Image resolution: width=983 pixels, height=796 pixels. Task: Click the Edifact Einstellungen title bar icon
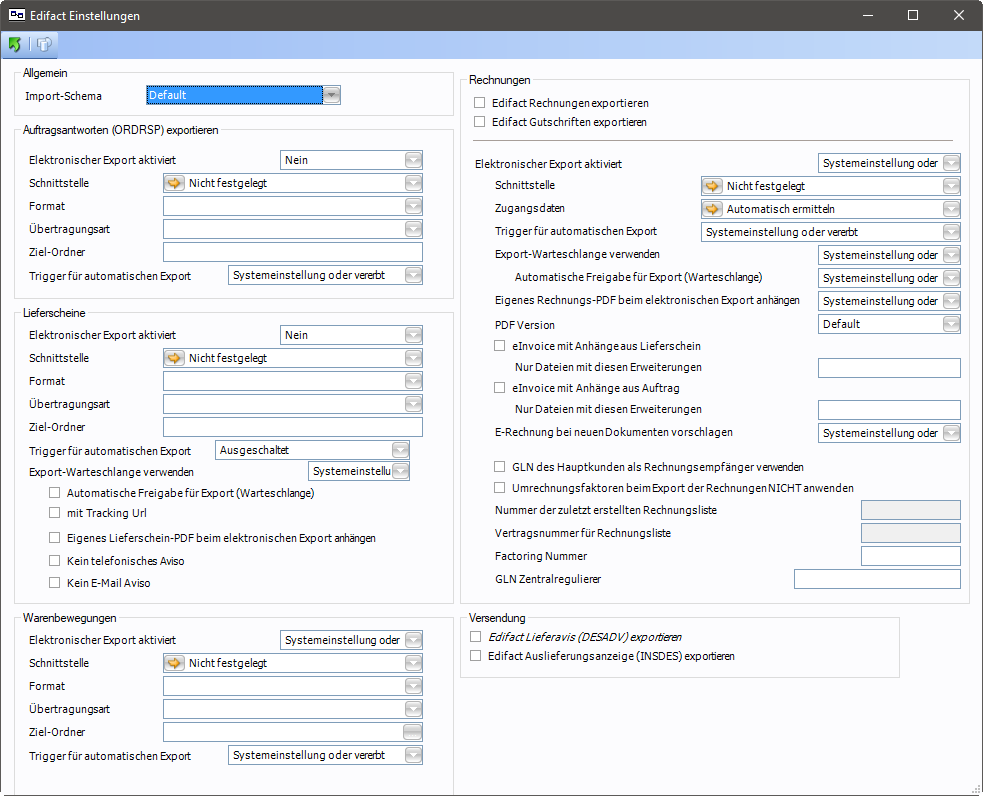coord(17,16)
